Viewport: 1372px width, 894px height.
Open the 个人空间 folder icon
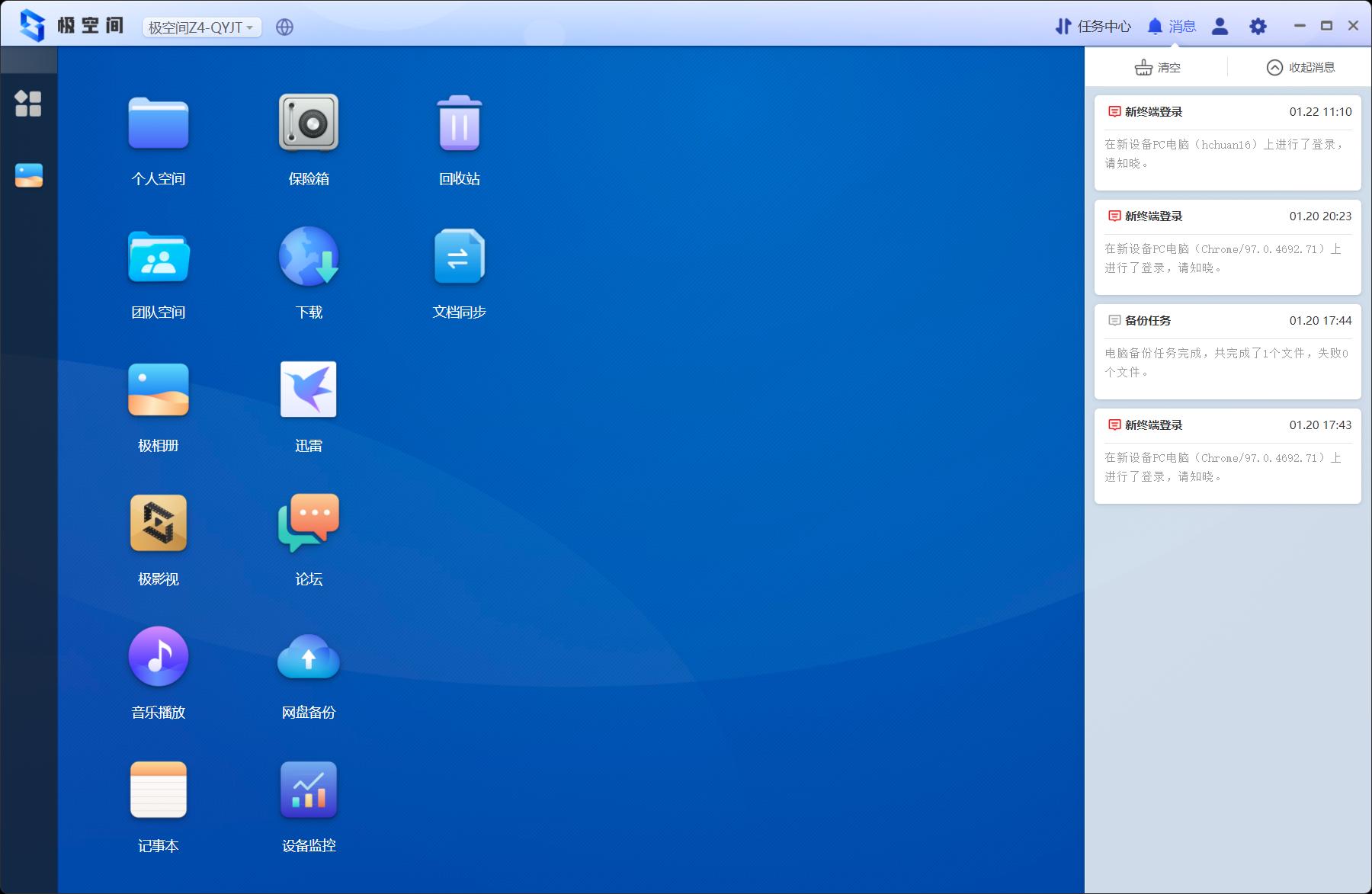(158, 123)
